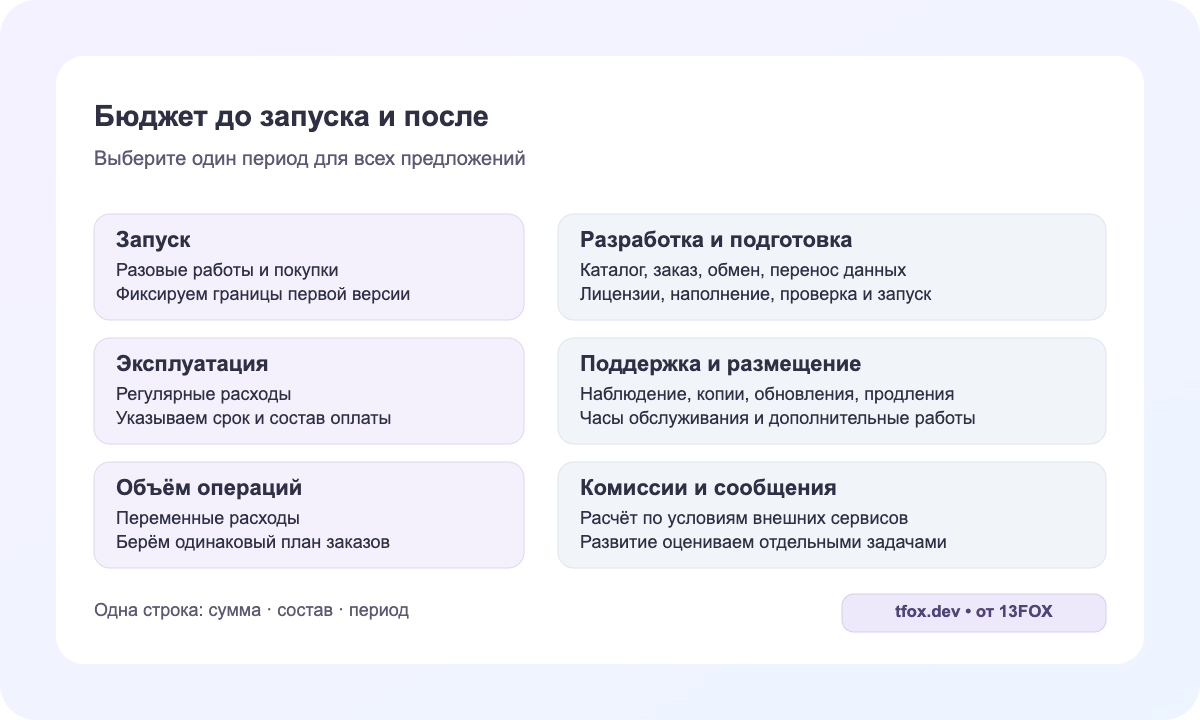Image resolution: width=1200 pixels, height=720 pixels.
Task: Click the text Указываем срок и состав оплаты
Action: point(253,418)
